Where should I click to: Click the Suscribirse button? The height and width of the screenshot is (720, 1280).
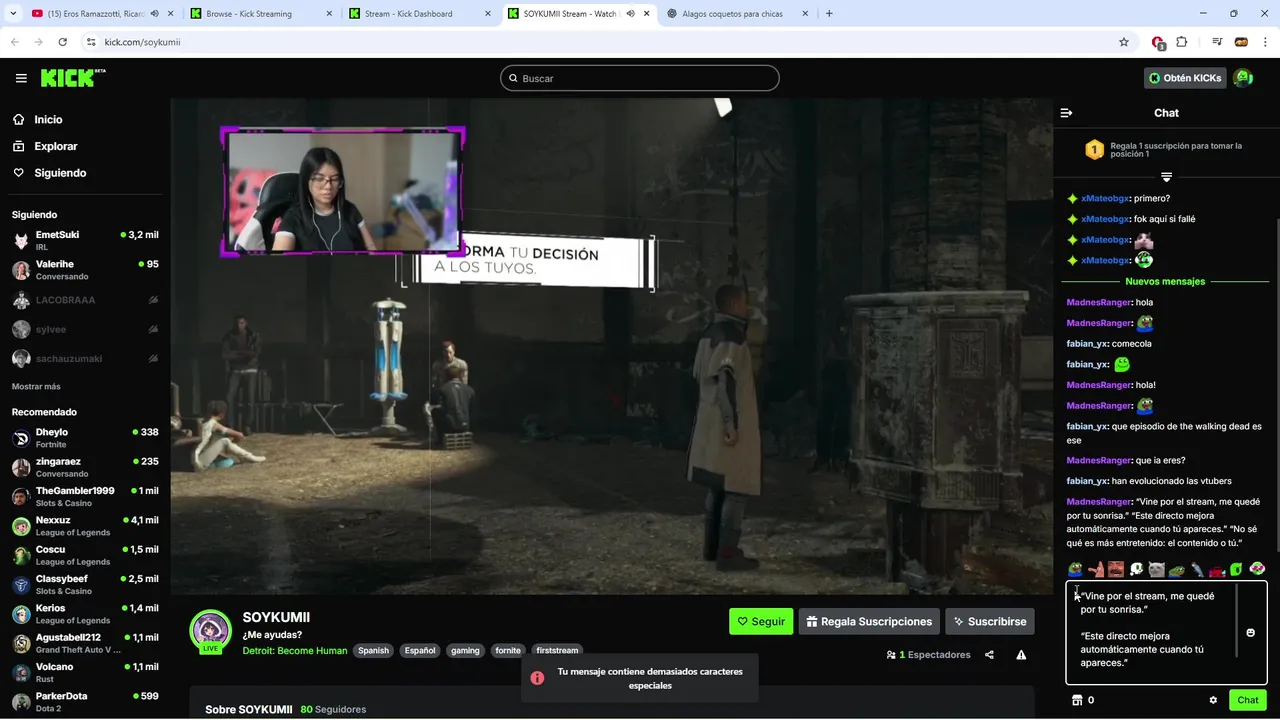(990, 621)
